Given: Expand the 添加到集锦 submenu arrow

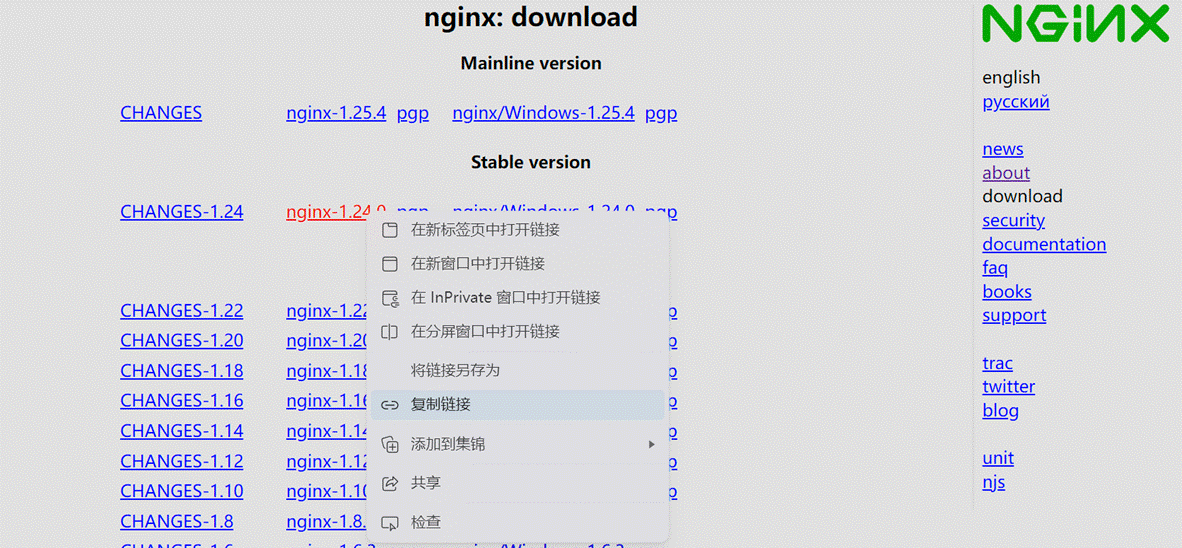Looking at the screenshot, I should click(x=651, y=445).
